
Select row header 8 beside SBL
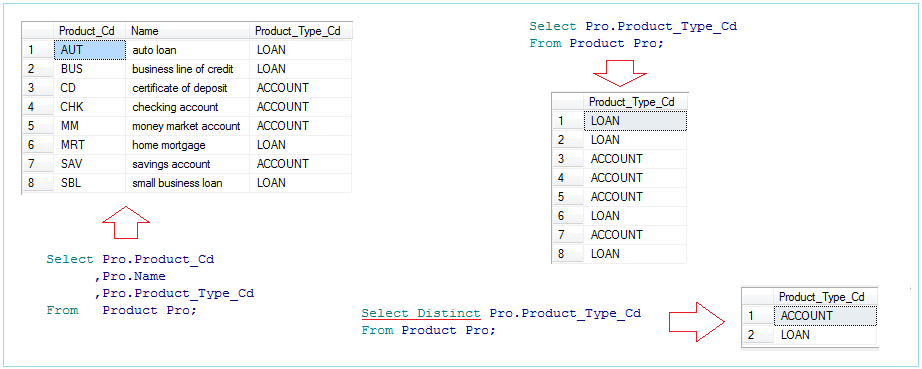pos(38,183)
